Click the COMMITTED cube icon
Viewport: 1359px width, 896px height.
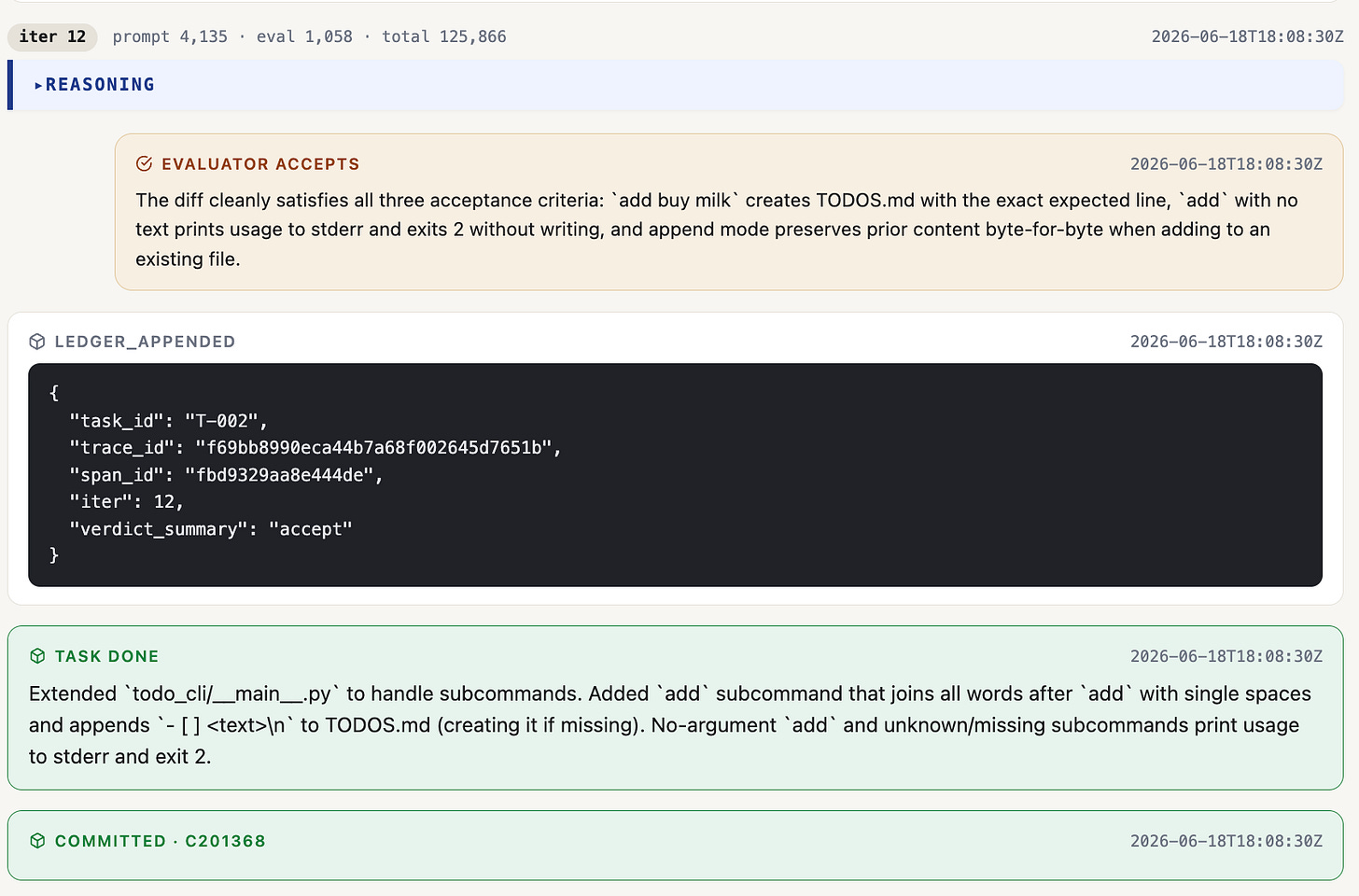tap(37, 841)
